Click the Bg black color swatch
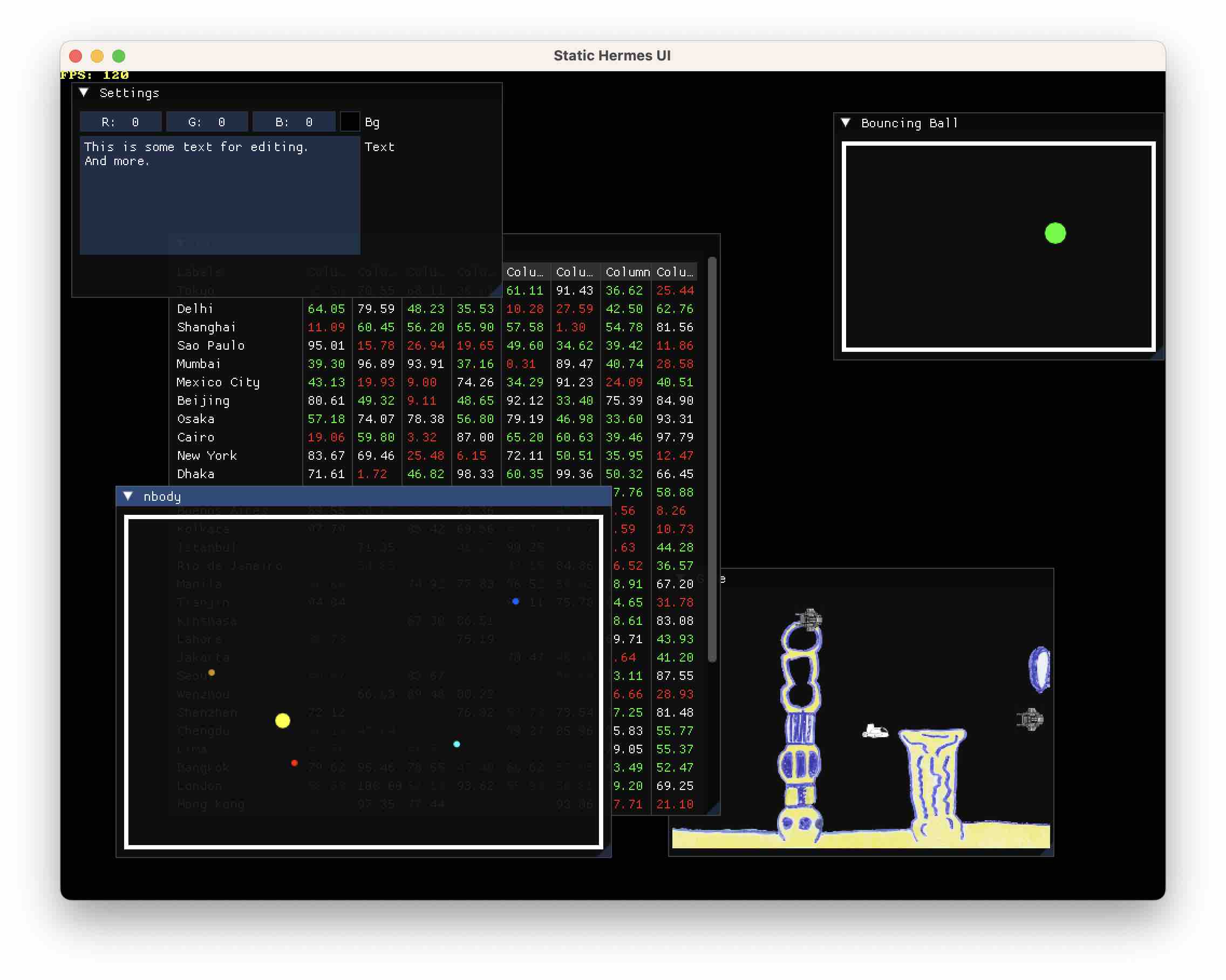This screenshot has width=1226, height=980. pos(350,122)
